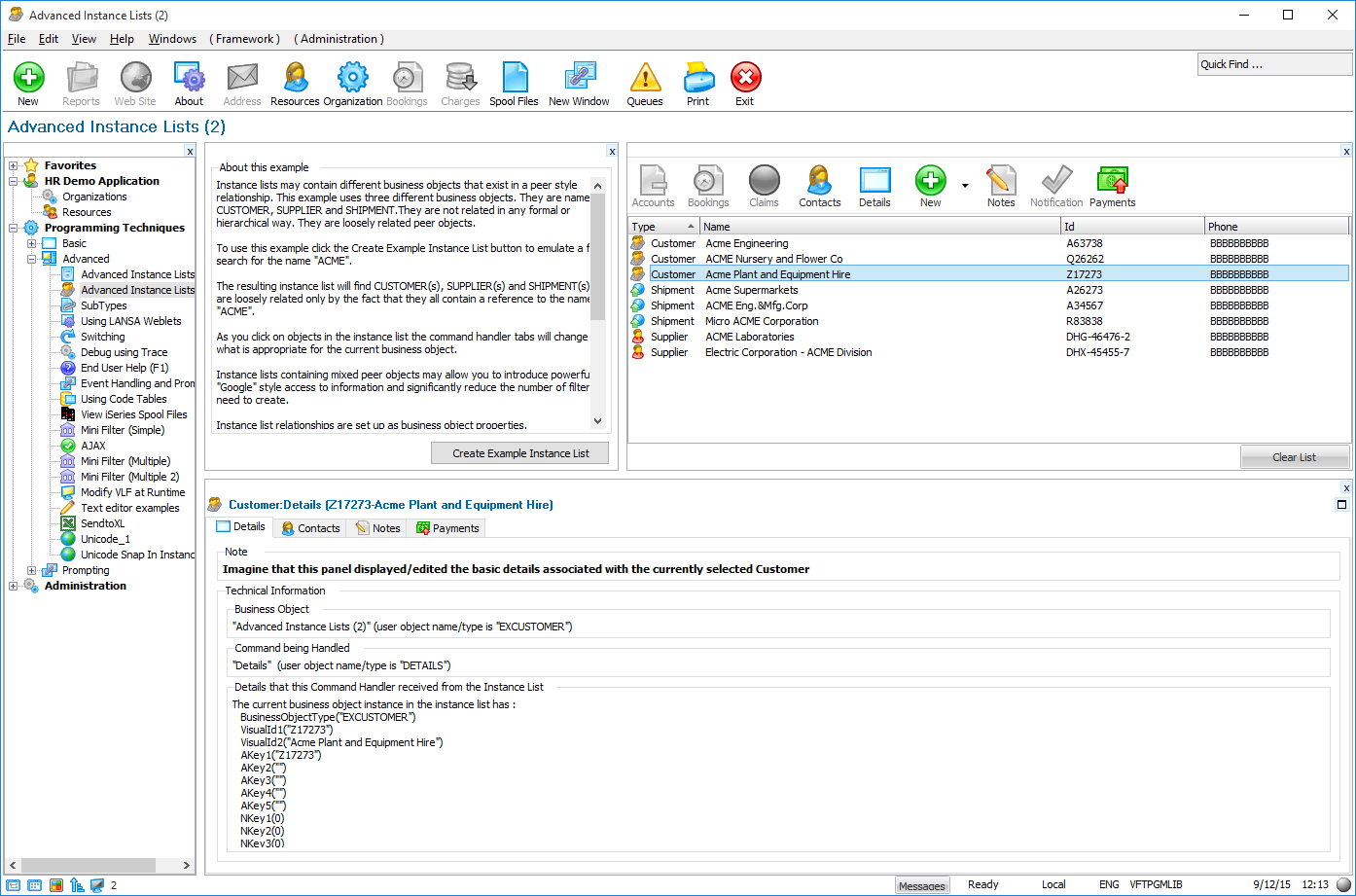Click the Organization gear icon

tap(352, 77)
